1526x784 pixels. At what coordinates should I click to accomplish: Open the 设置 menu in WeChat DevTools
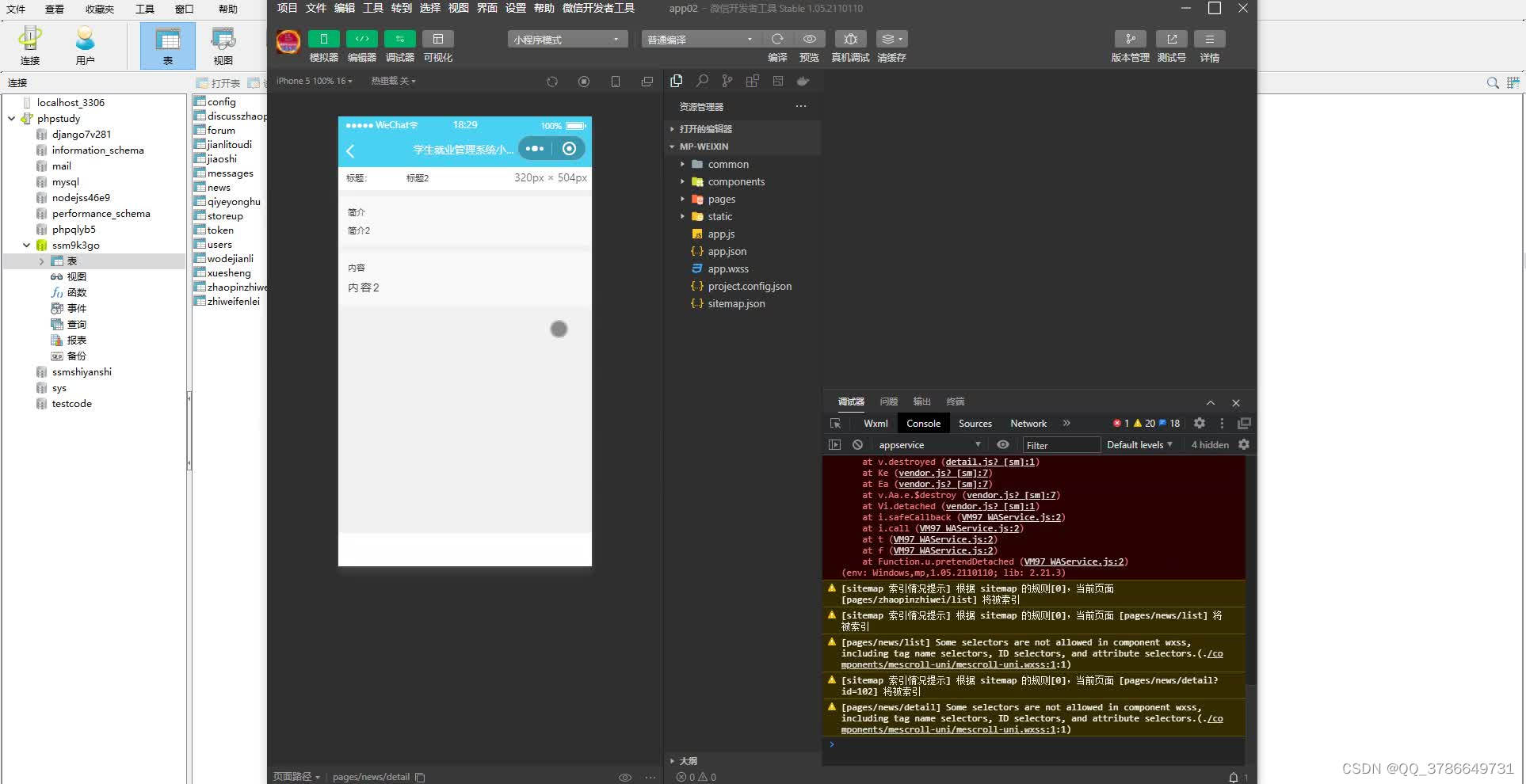pyautogui.click(x=515, y=8)
